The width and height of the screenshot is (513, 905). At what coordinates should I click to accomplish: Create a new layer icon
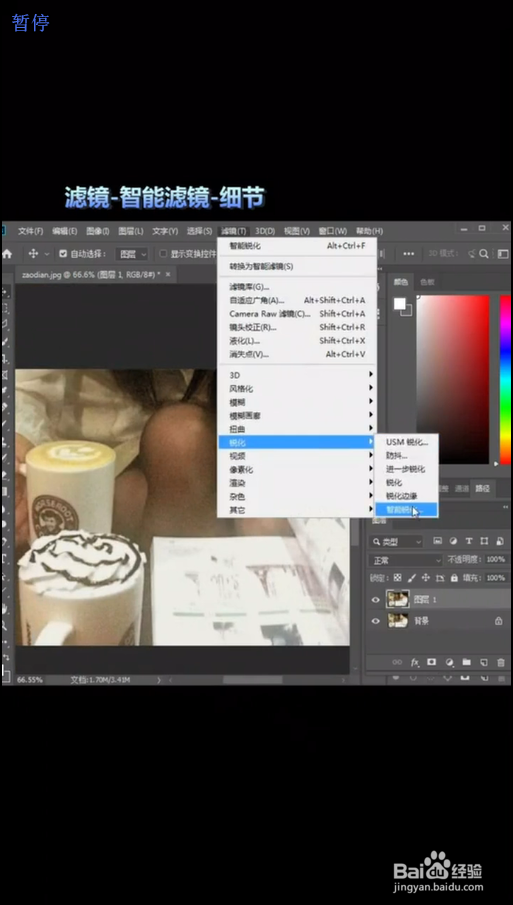pyautogui.click(x=484, y=662)
